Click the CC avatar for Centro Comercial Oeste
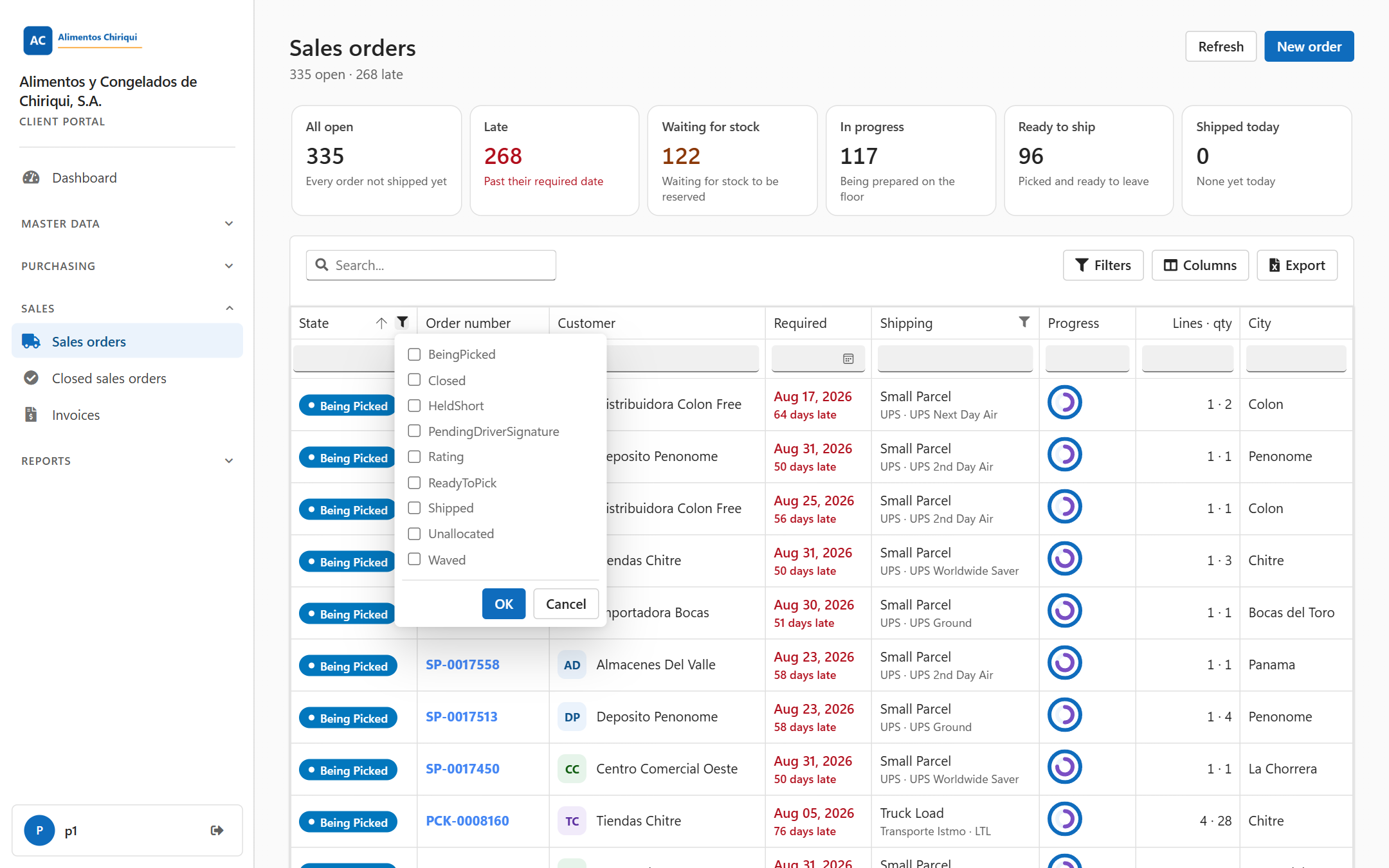 coord(572,769)
